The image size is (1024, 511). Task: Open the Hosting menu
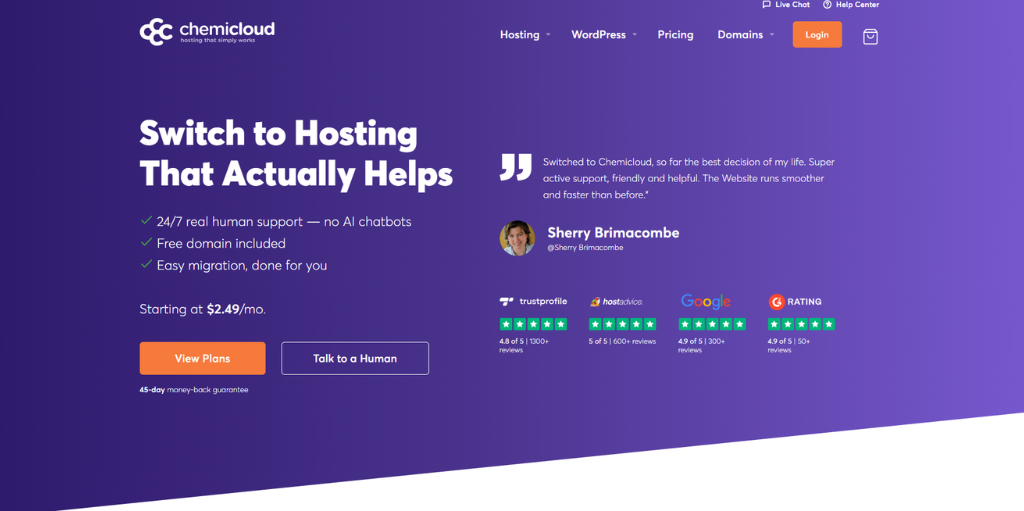click(x=520, y=35)
